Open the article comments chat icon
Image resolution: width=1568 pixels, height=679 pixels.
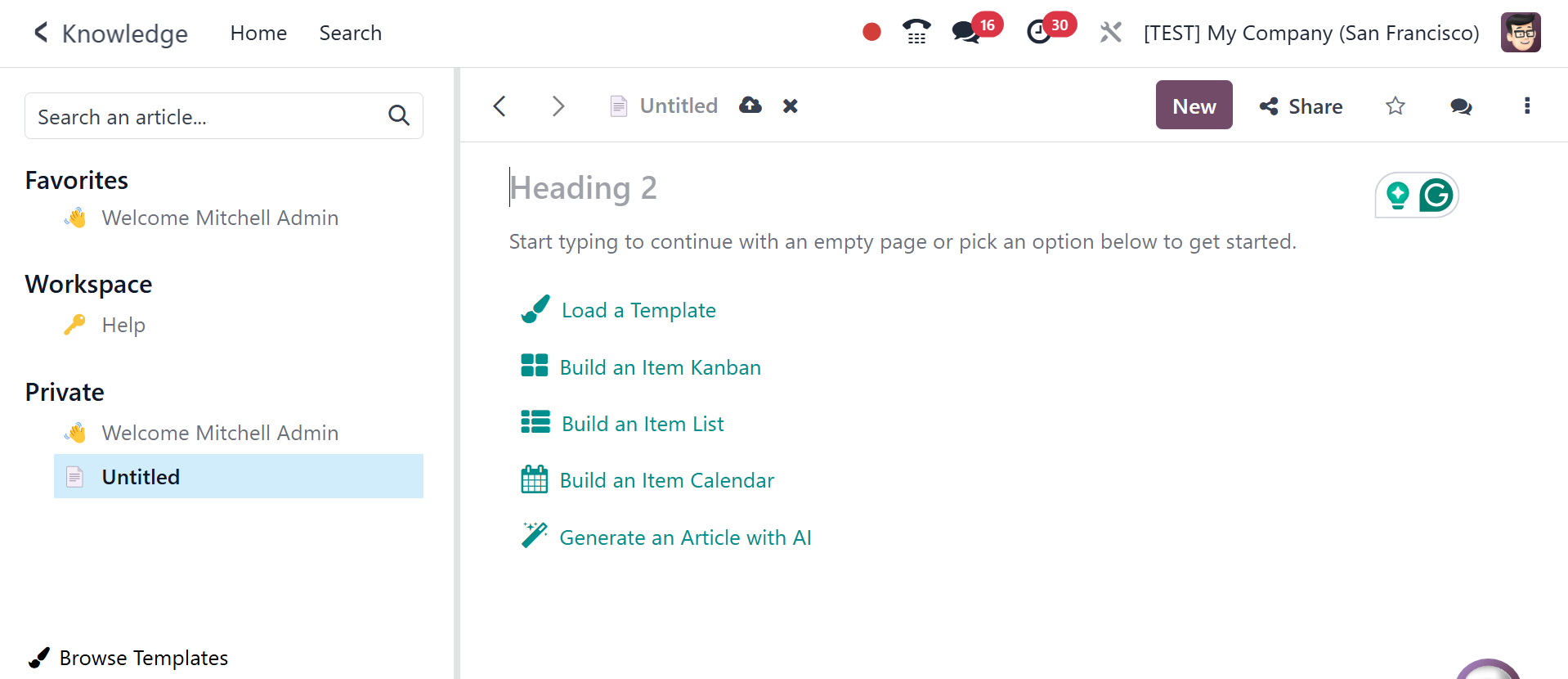[x=1461, y=106]
